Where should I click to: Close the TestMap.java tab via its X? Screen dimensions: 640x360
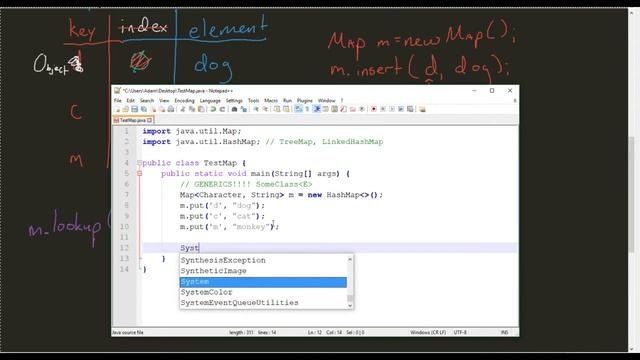click(150, 120)
